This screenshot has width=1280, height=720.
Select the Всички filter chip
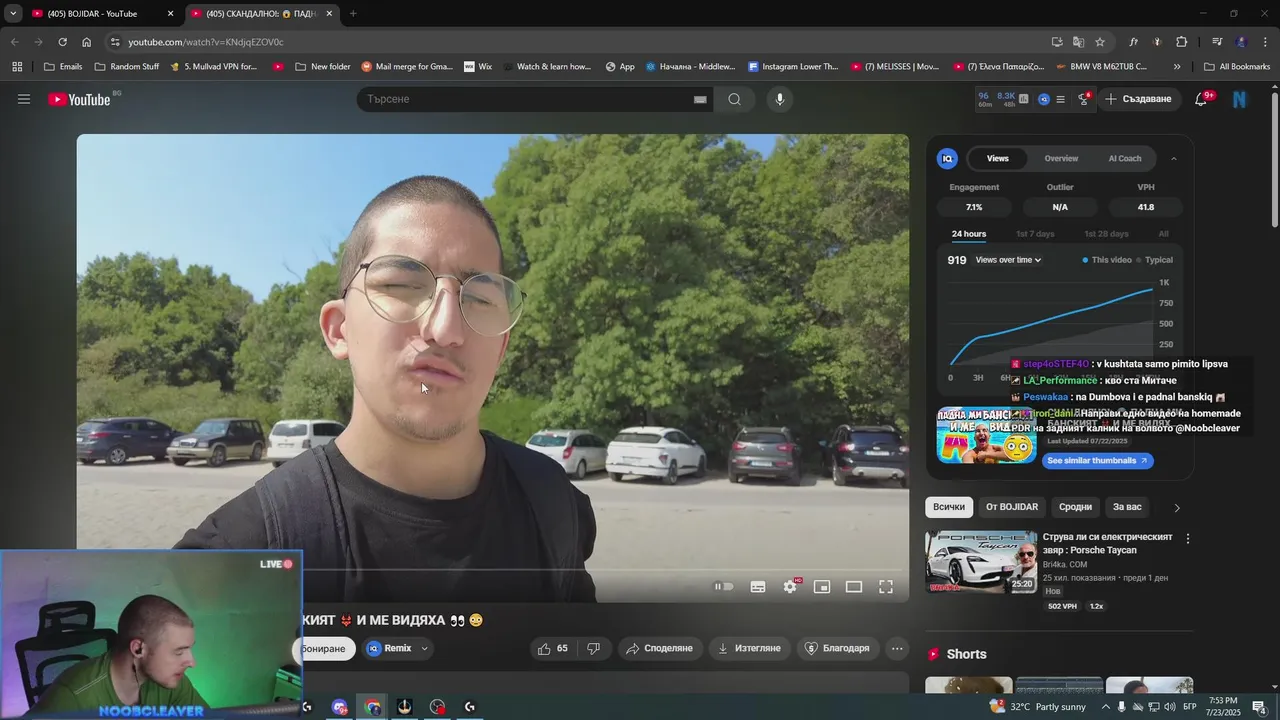click(x=949, y=507)
